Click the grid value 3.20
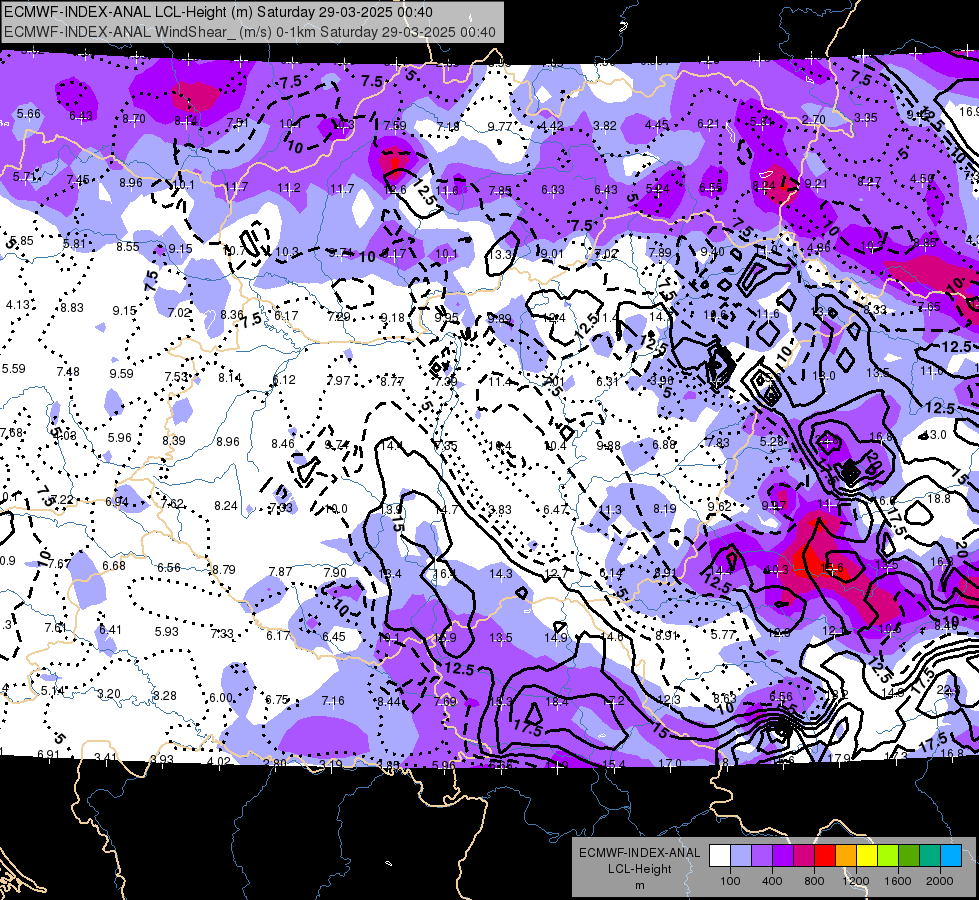 pyautogui.click(x=109, y=694)
